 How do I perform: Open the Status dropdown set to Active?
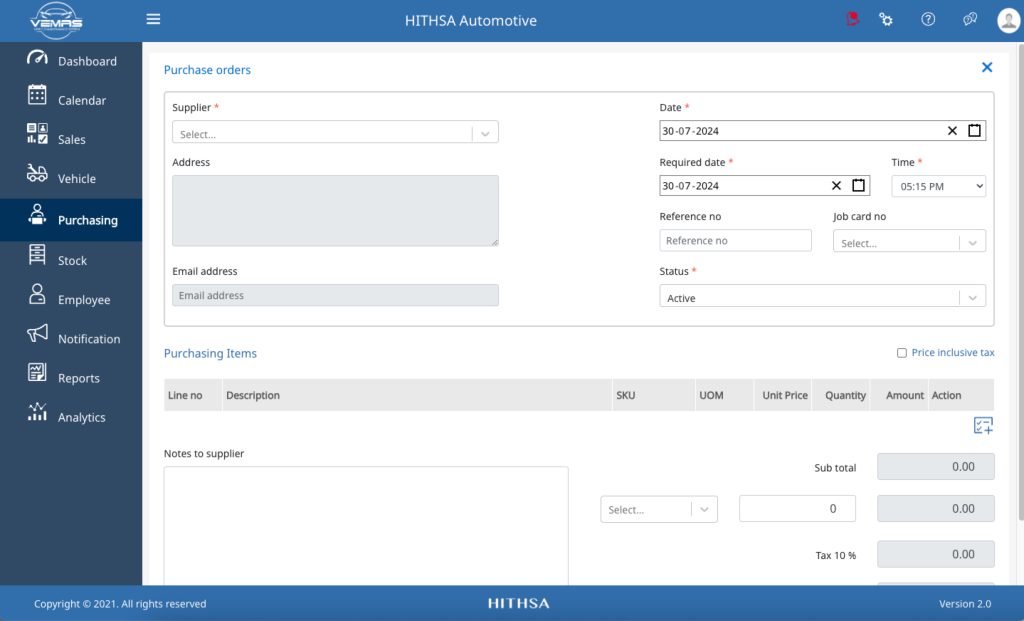tap(822, 296)
